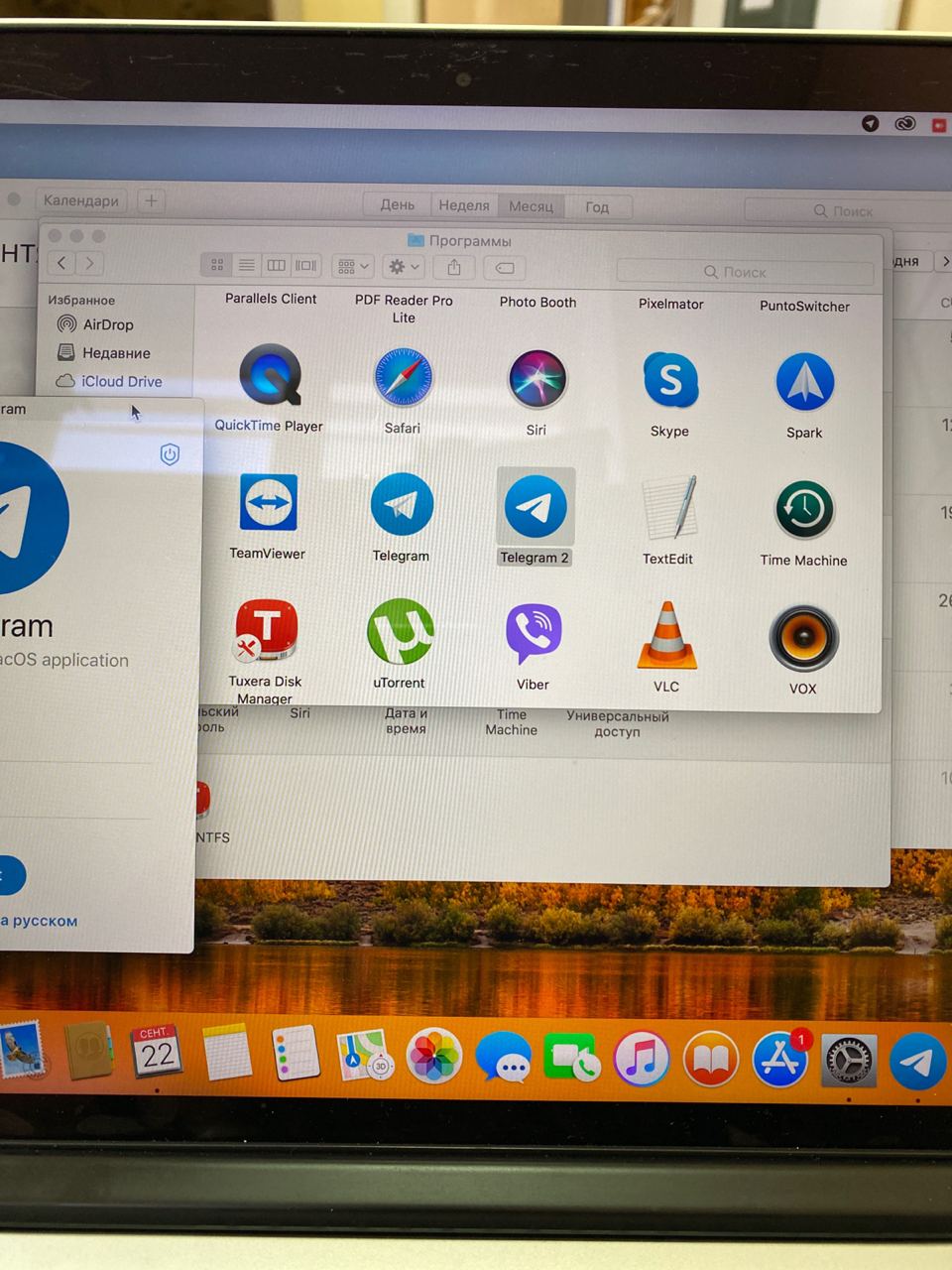Select the Telegram 2 app icon
This screenshot has height=1270, width=952.
535,506
